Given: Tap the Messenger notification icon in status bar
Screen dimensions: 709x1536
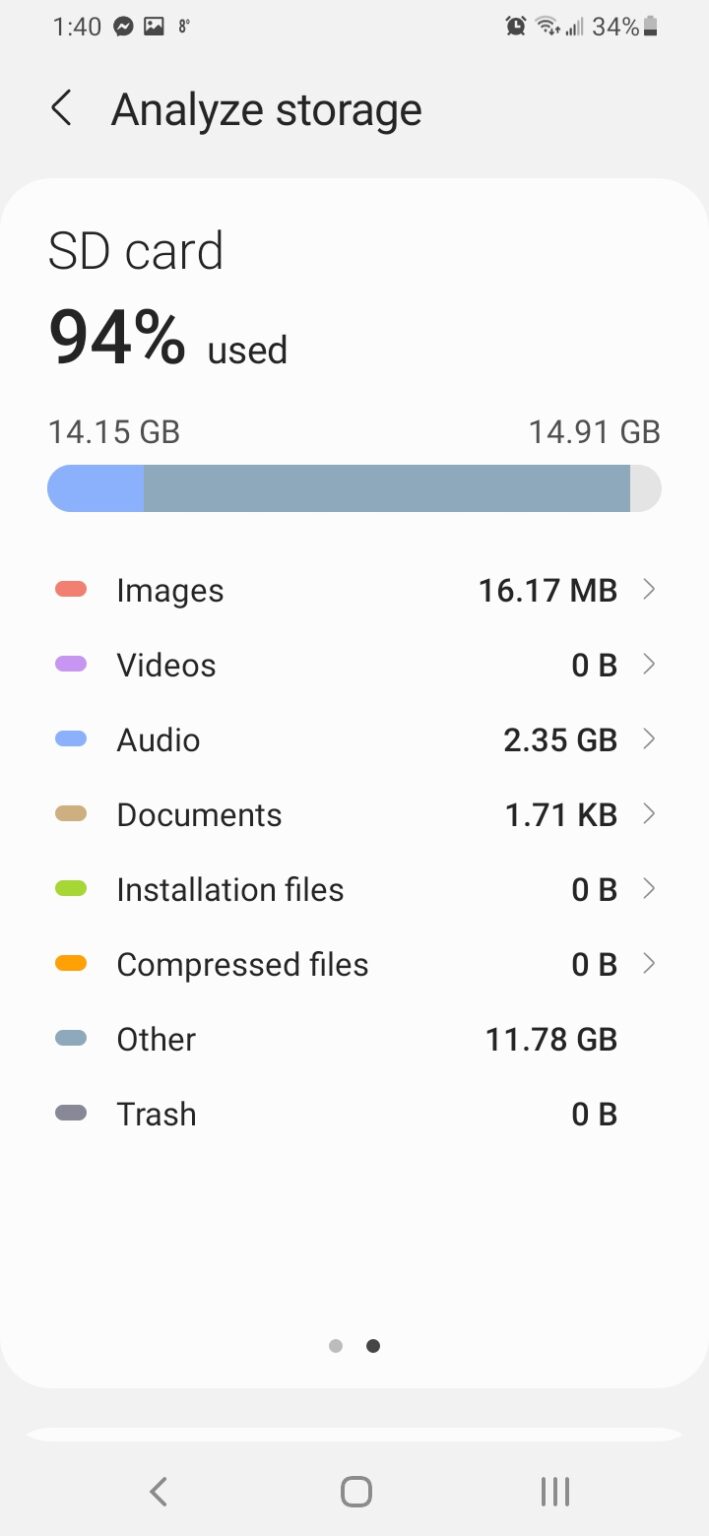Looking at the screenshot, I should click(122, 27).
